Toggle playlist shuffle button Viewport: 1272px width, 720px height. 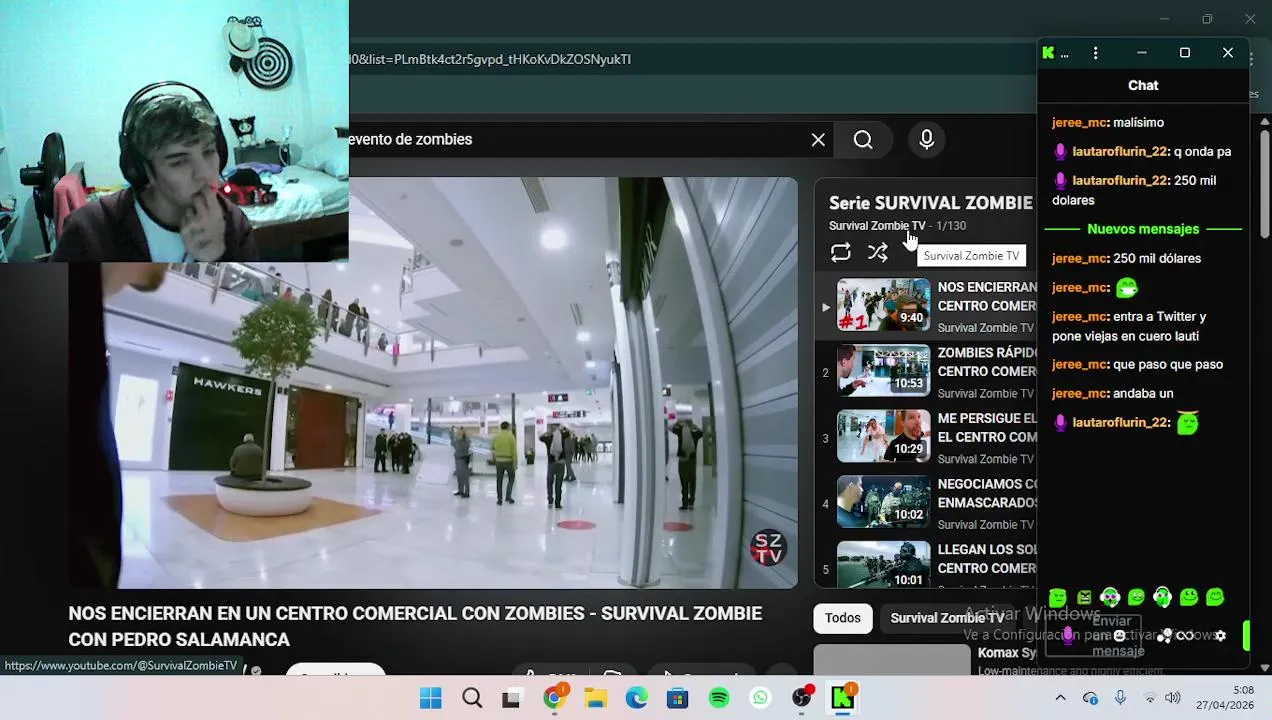[x=877, y=253]
